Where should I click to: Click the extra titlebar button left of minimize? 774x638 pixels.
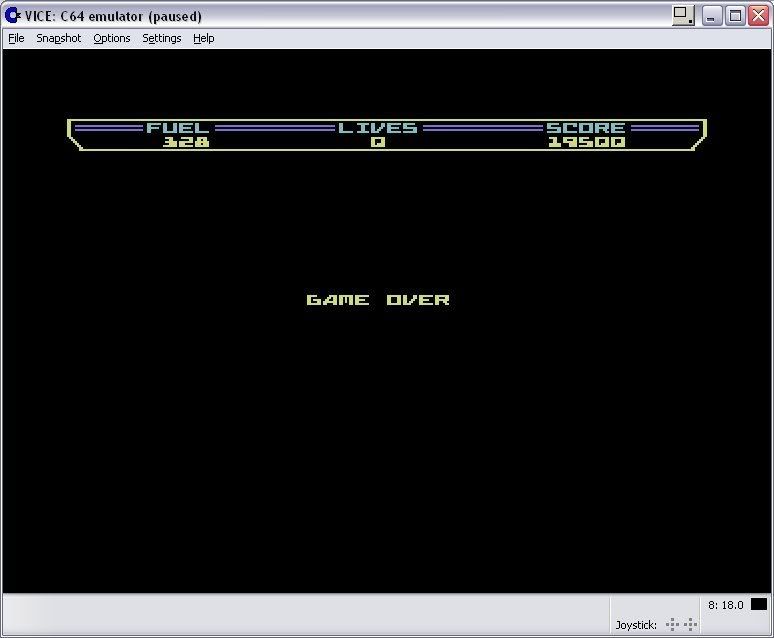click(683, 15)
